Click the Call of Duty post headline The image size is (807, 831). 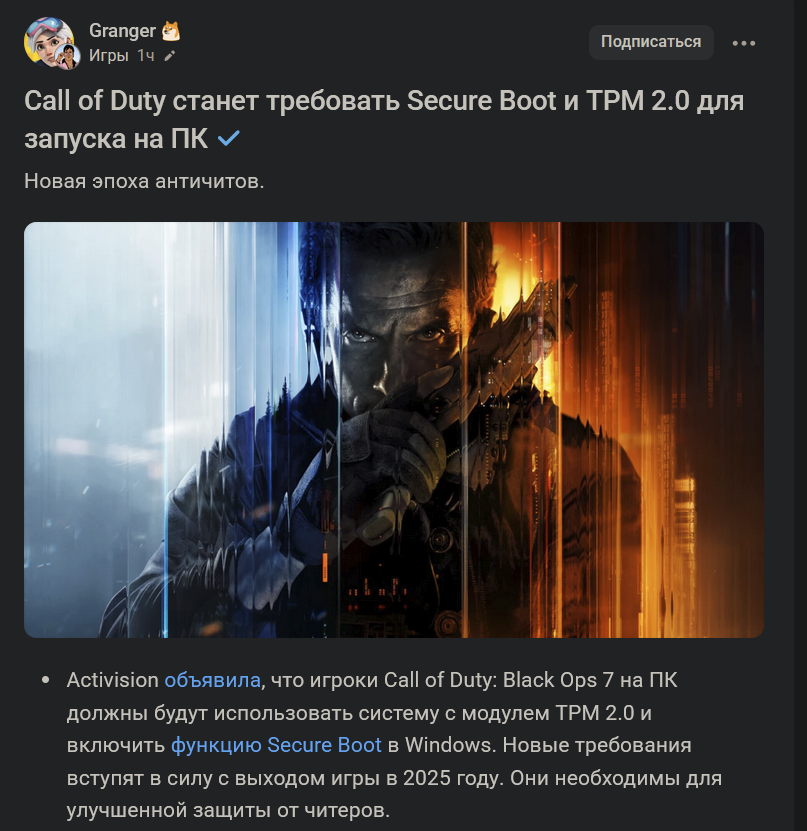point(384,119)
